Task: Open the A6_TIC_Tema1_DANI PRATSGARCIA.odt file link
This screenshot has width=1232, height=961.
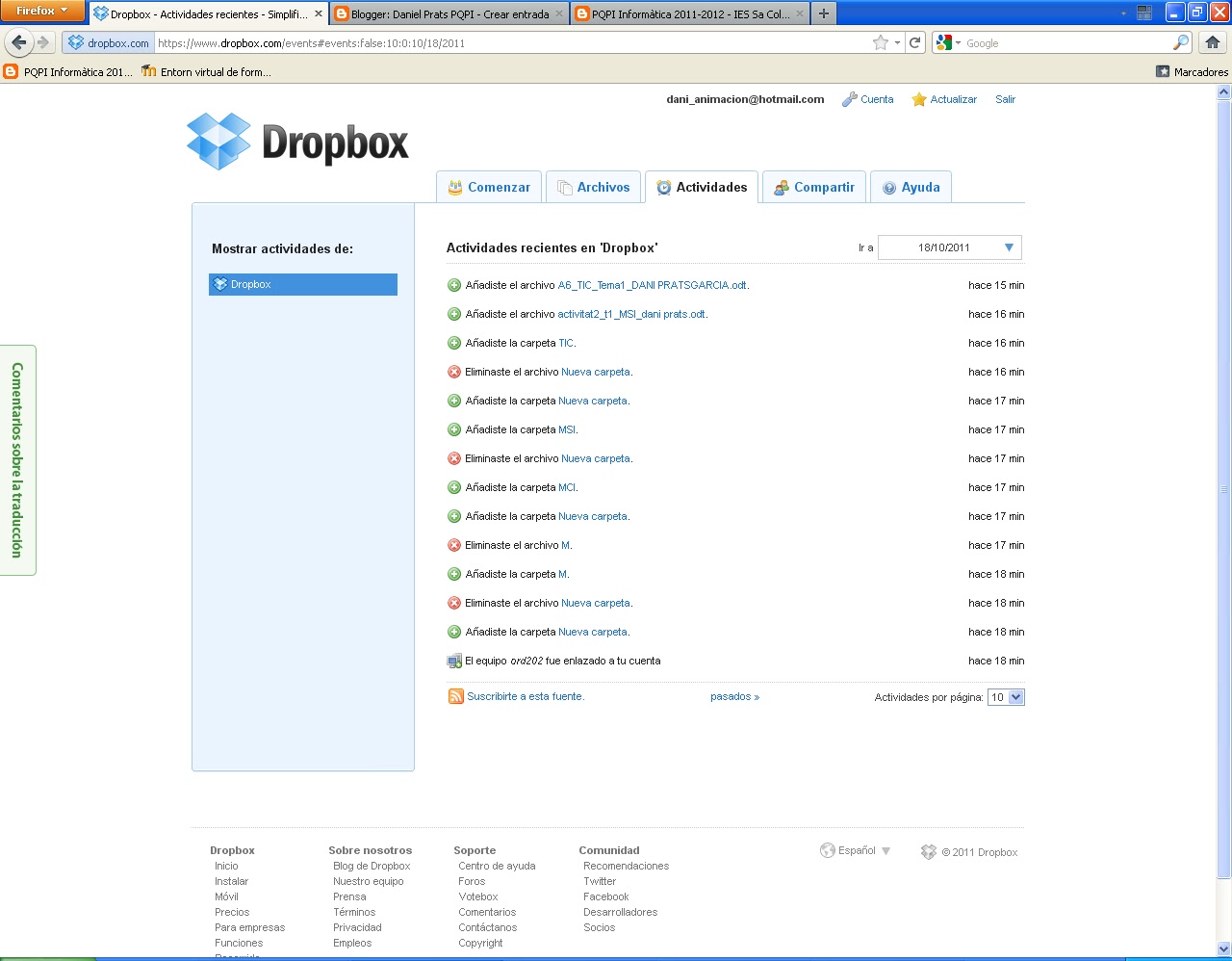Action: 653,285
